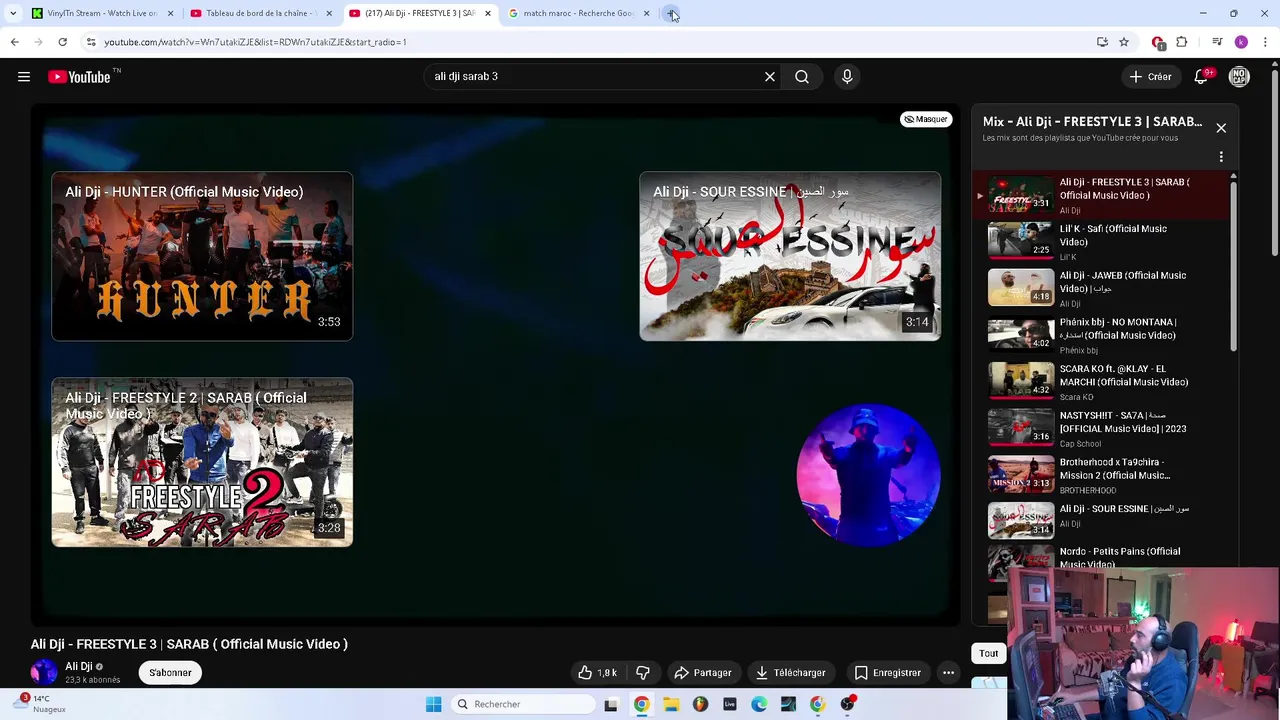Start voice search with microphone icon
This screenshot has width=1280, height=720.
pyautogui.click(x=847, y=77)
